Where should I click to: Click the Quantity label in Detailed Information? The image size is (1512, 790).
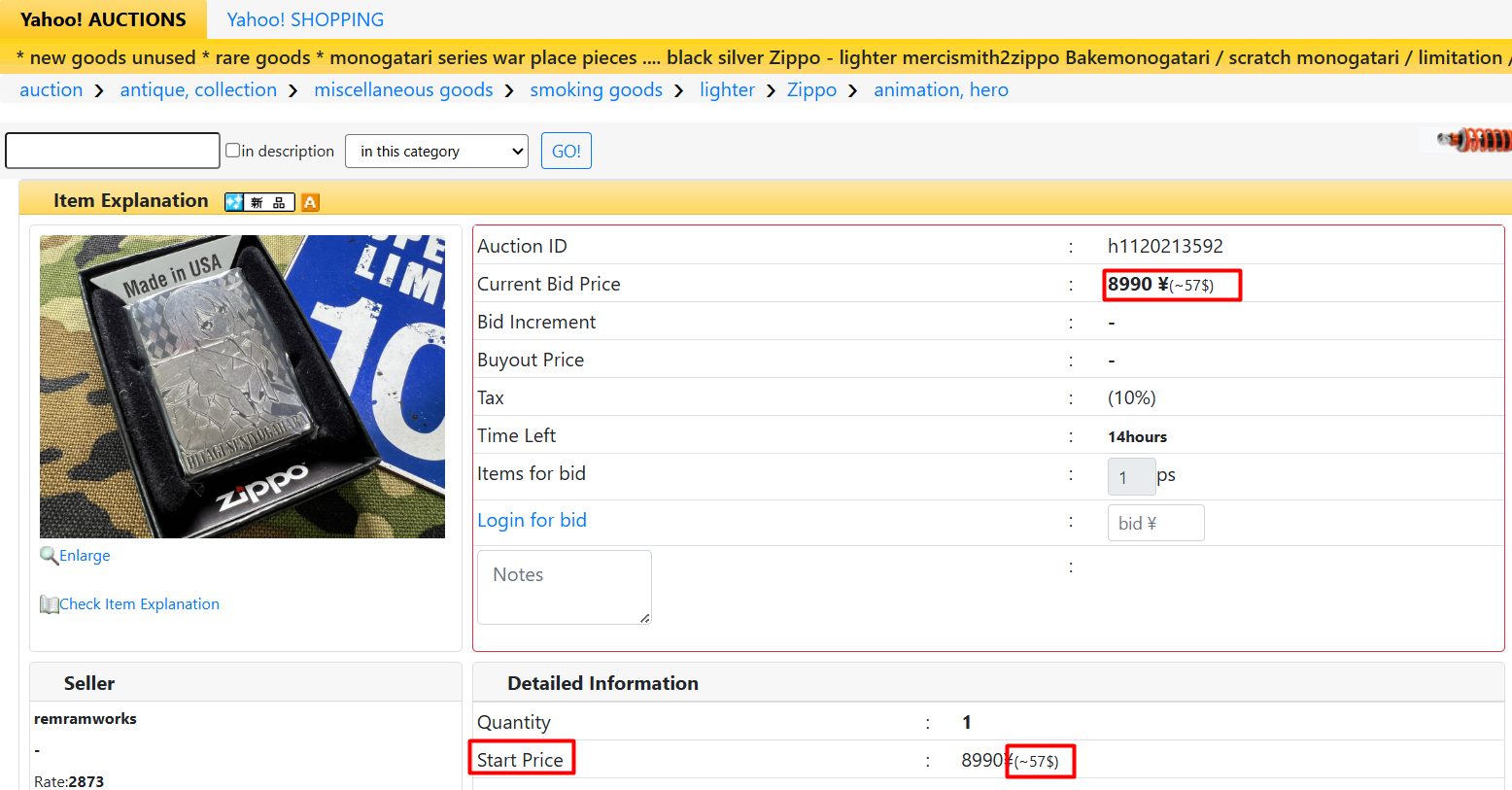click(x=514, y=723)
